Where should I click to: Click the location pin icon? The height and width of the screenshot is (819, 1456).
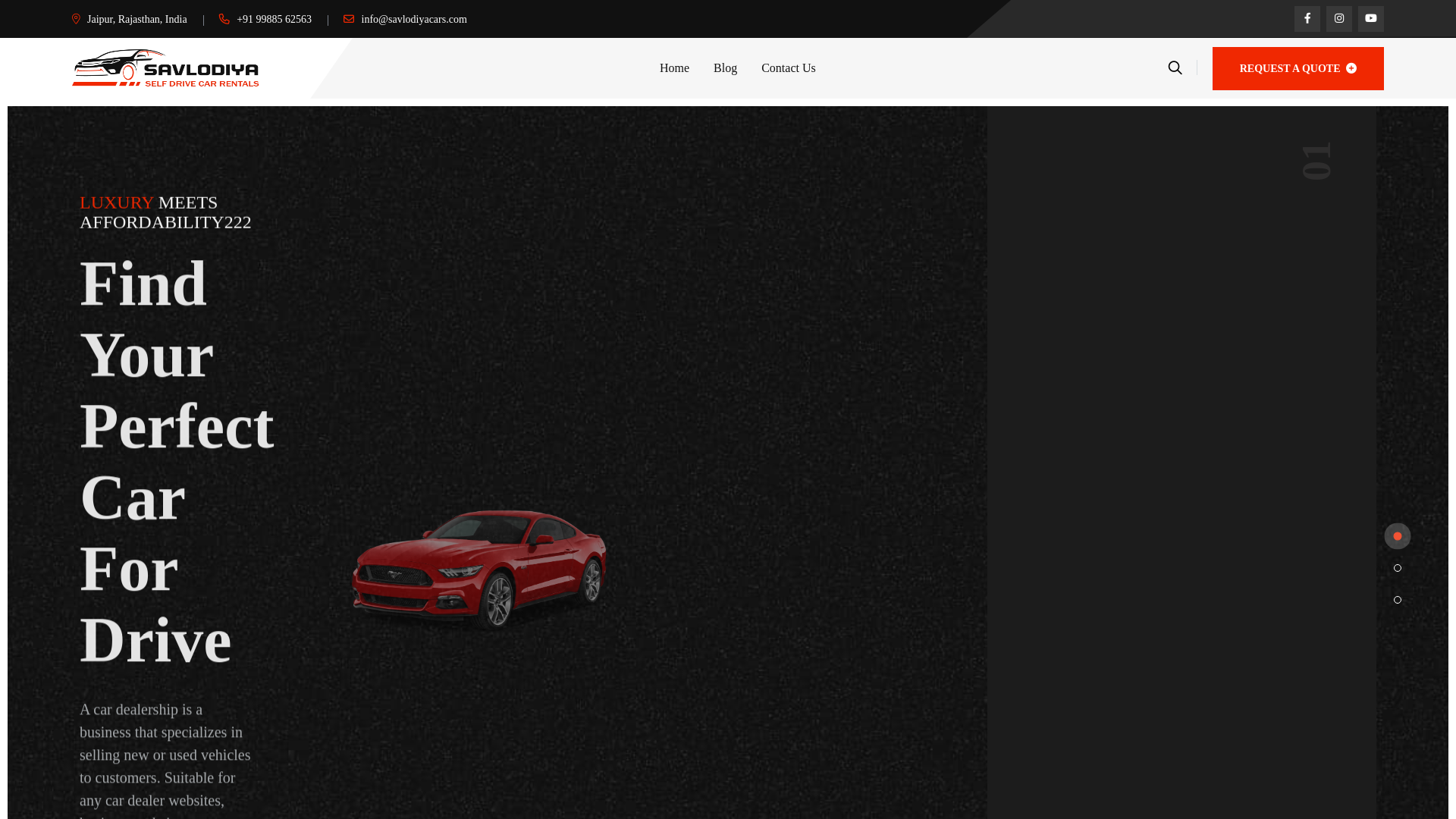(76, 19)
